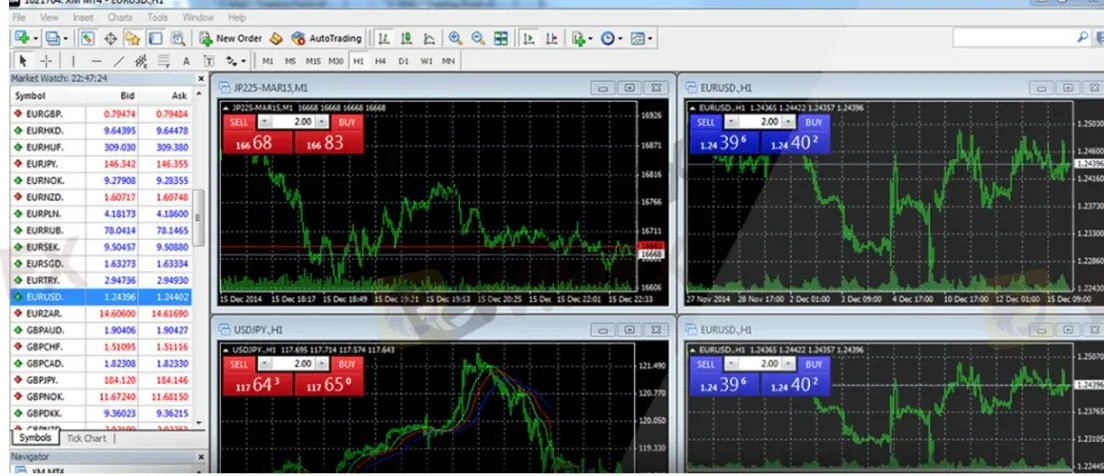Open the View menu
This screenshot has height=476, width=1104.
click(49, 17)
